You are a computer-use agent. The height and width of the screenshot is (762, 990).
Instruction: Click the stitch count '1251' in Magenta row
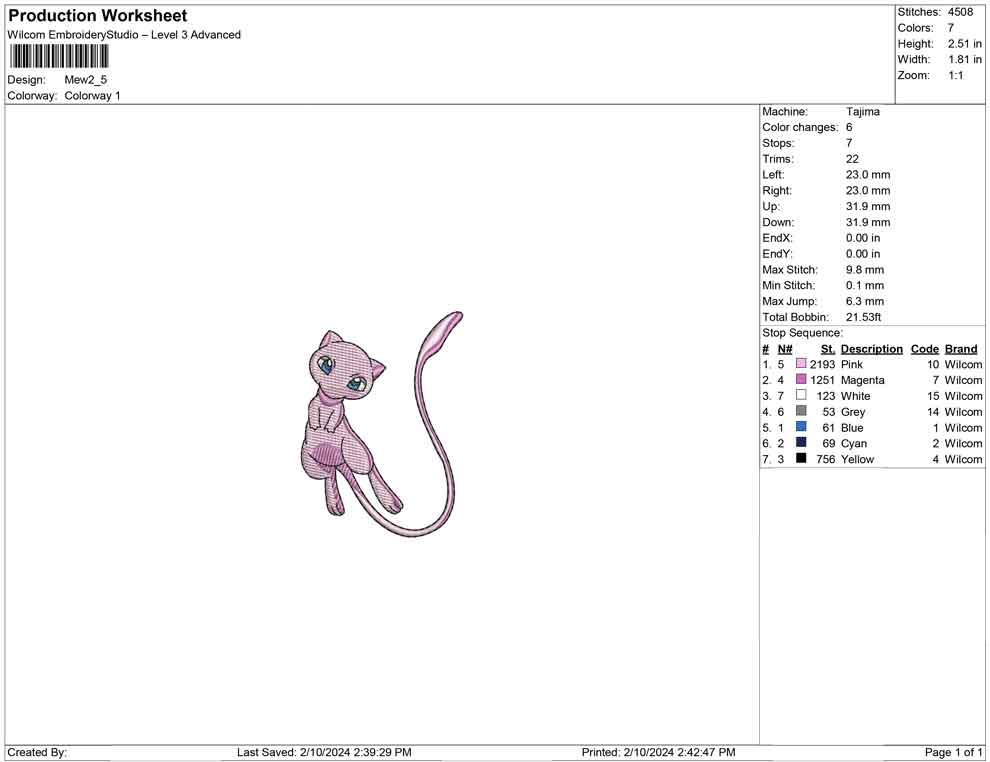pyautogui.click(x=823, y=380)
